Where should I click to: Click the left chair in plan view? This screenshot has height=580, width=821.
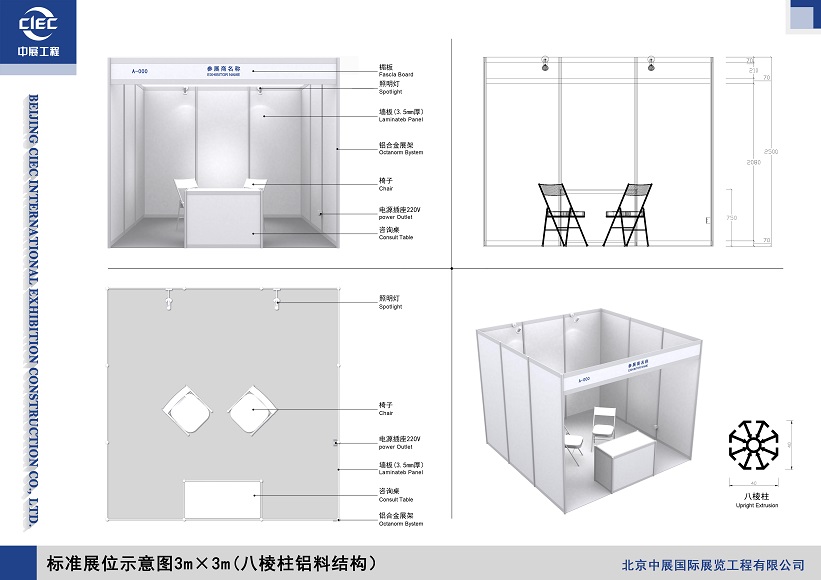pos(183,410)
